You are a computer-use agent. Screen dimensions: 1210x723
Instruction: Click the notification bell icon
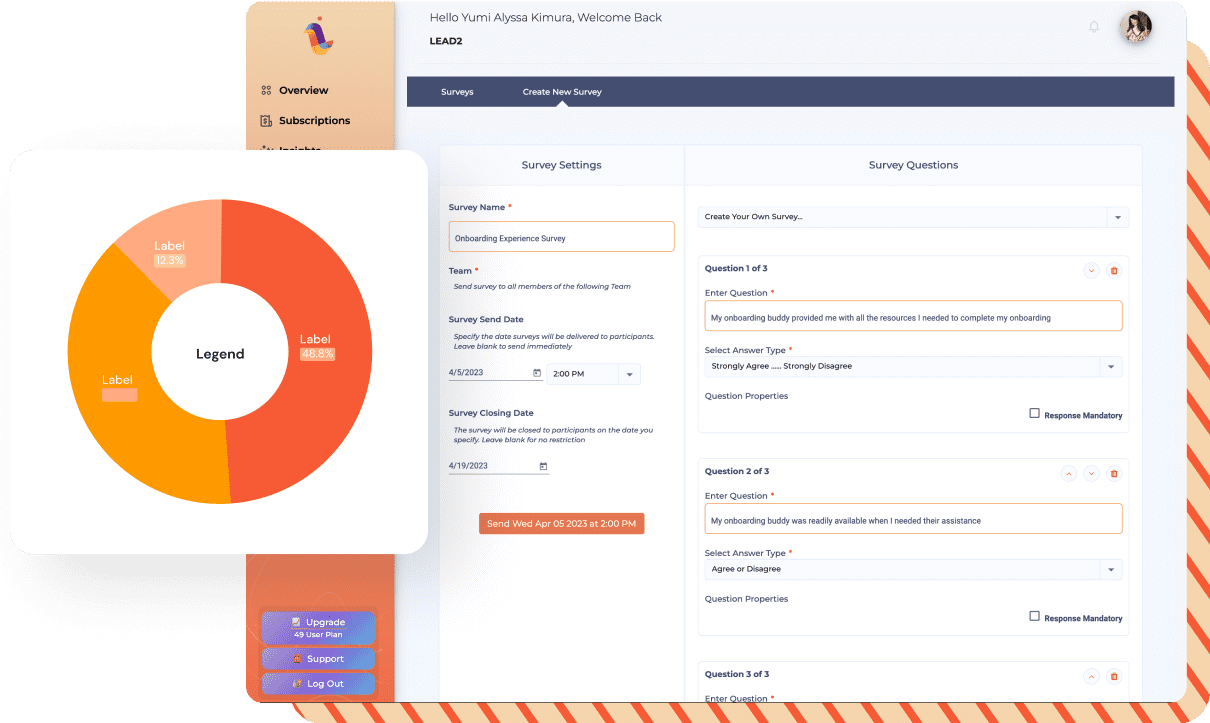(1094, 27)
